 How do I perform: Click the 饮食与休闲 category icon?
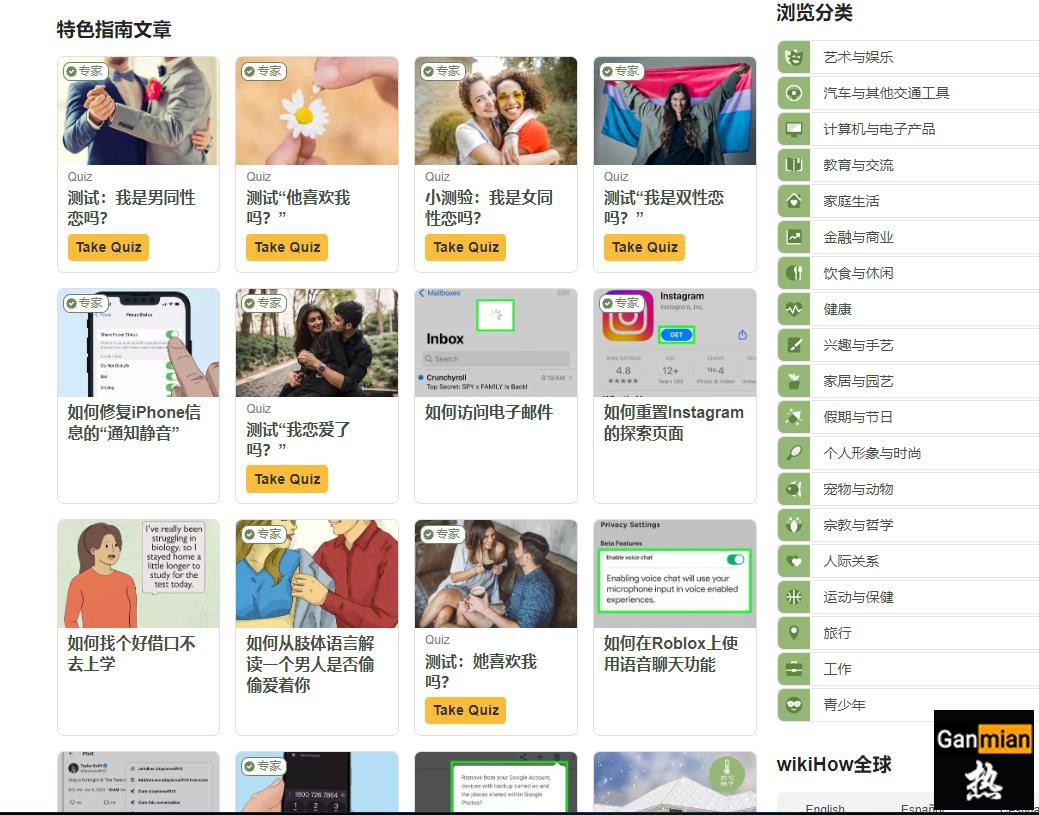pyautogui.click(x=794, y=273)
